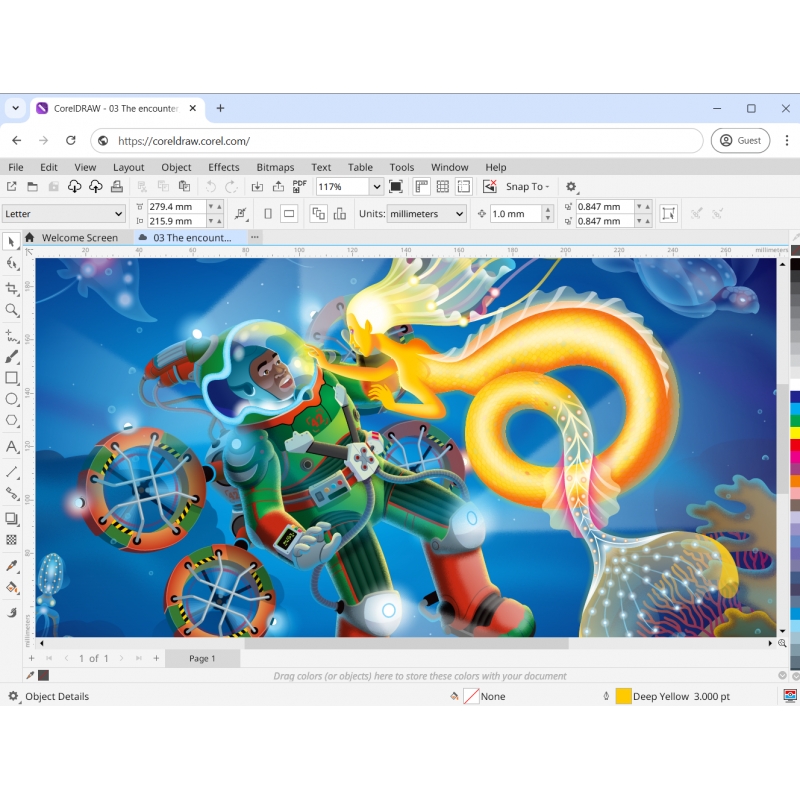
Task: Increase nudge distance 1.0 mm stepper
Action: tap(548, 210)
